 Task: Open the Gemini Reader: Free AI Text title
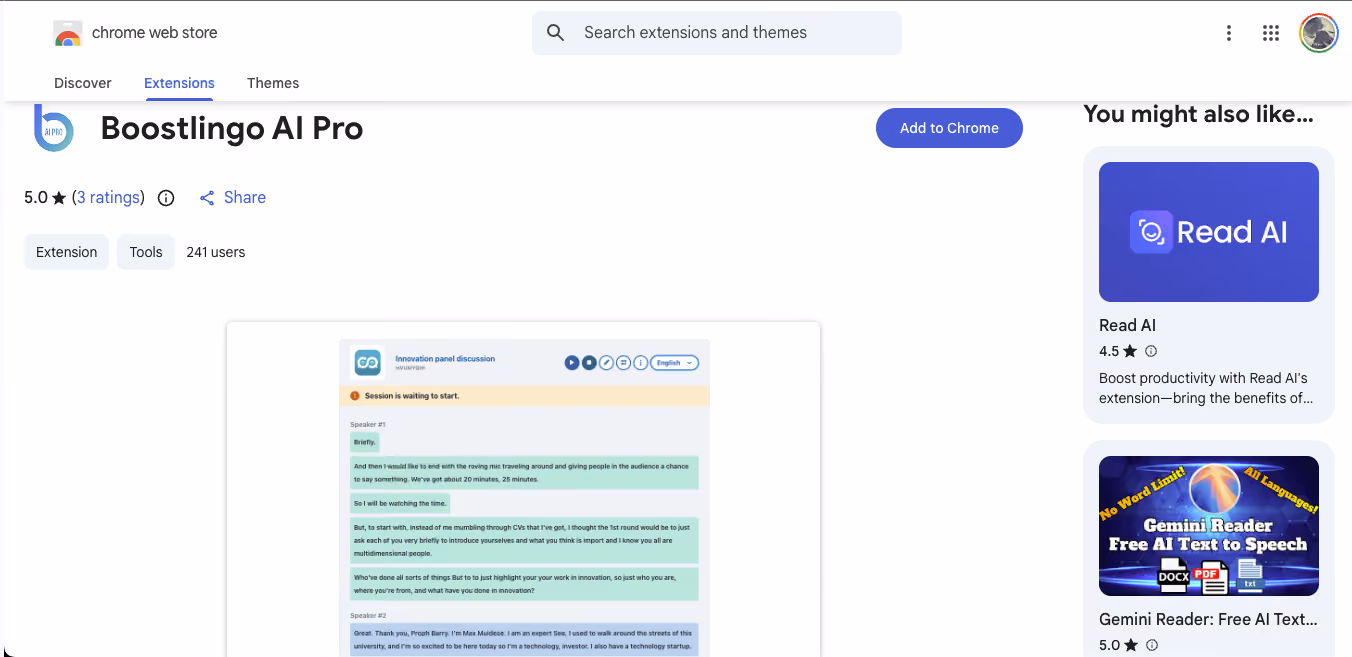(x=1208, y=619)
